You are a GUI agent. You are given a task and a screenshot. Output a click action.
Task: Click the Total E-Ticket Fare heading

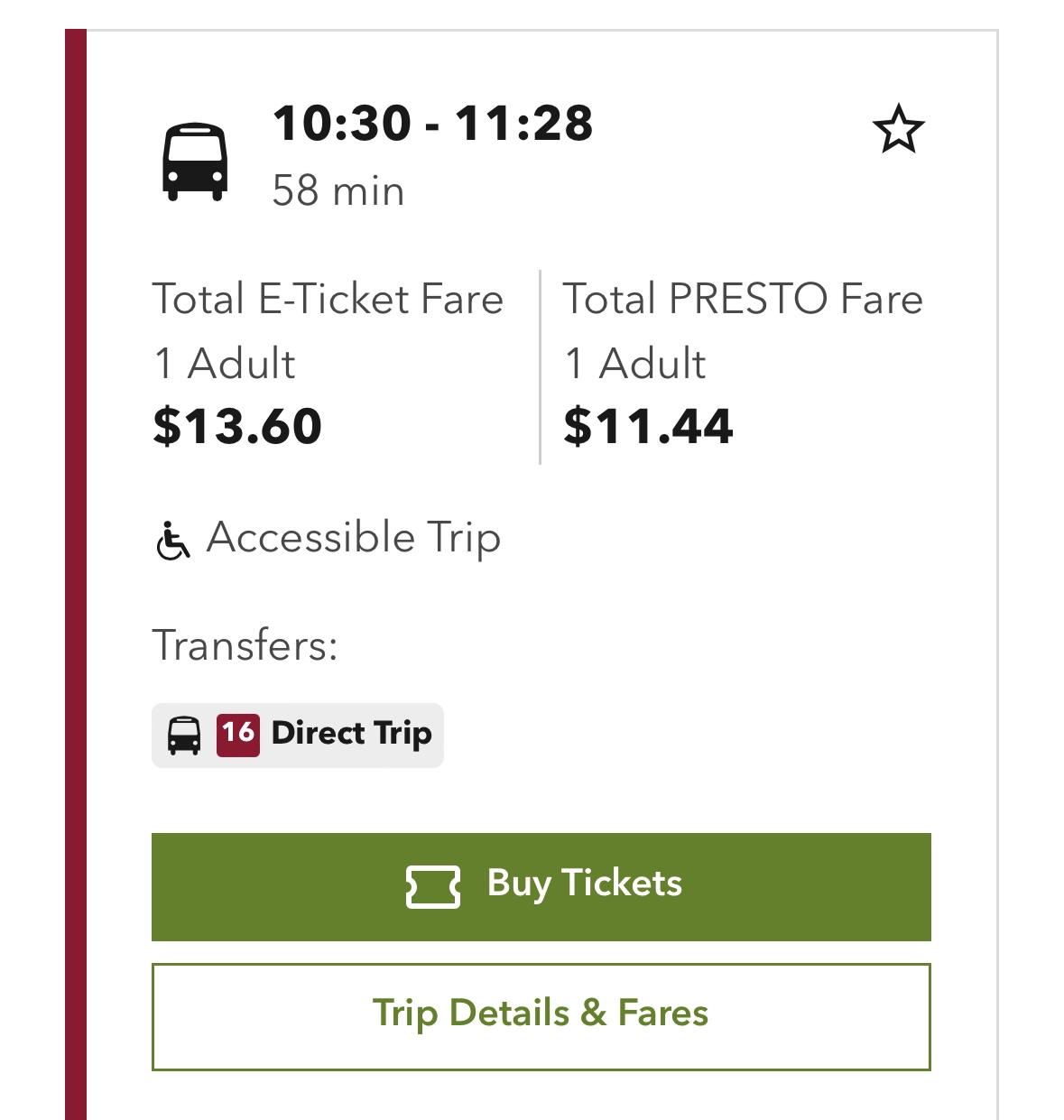coord(328,299)
